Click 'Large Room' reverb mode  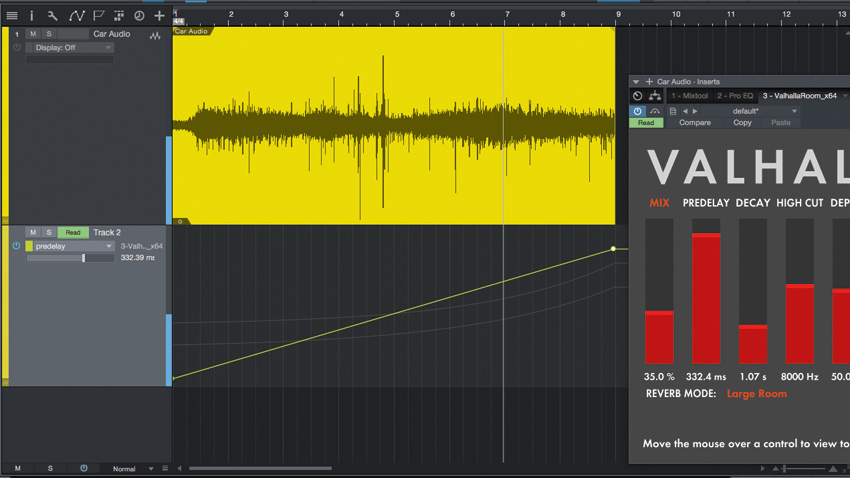coord(756,394)
